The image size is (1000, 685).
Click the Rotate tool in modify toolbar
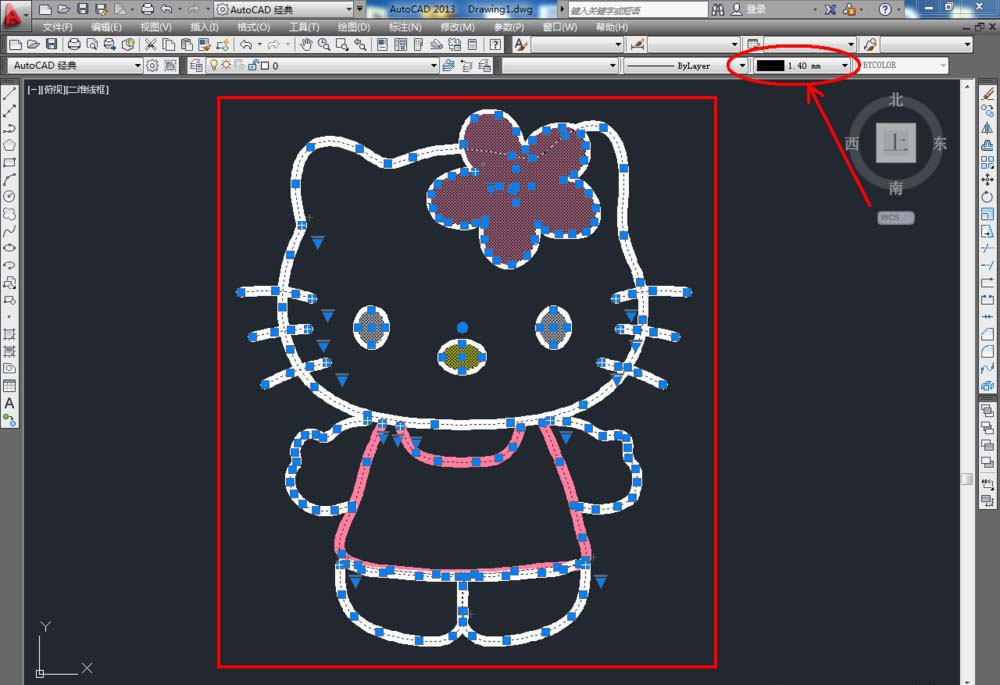[x=988, y=197]
